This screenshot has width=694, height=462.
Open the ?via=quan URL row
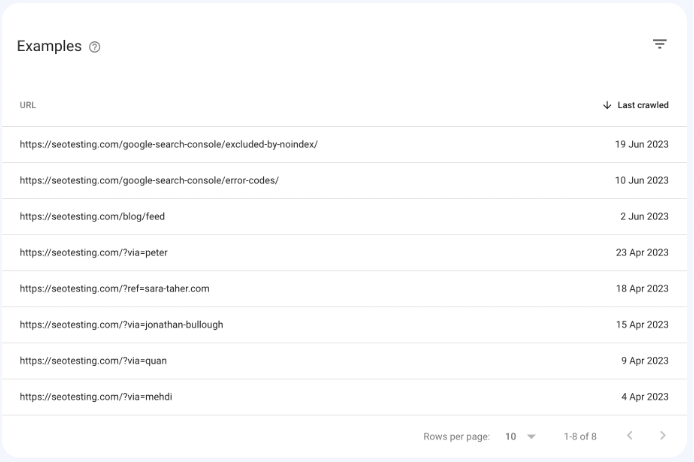(344, 361)
